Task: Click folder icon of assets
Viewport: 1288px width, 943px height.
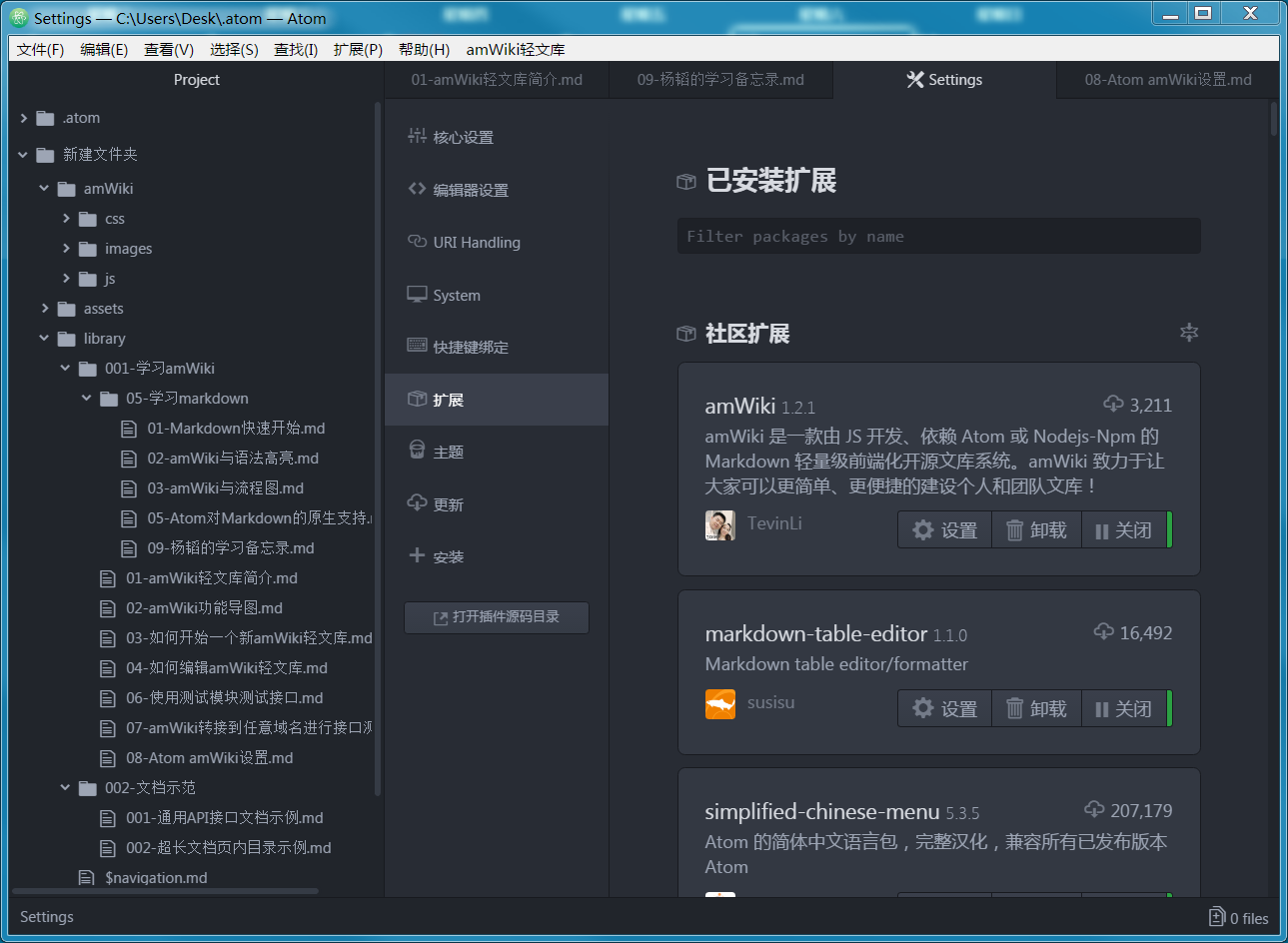Action: pyautogui.click(x=67, y=310)
